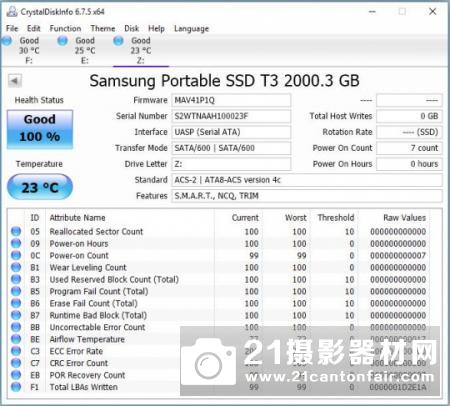Select the Runtime Bad Block (Total) text
The height and width of the screenshot is (406, 450).
[98, 315]
